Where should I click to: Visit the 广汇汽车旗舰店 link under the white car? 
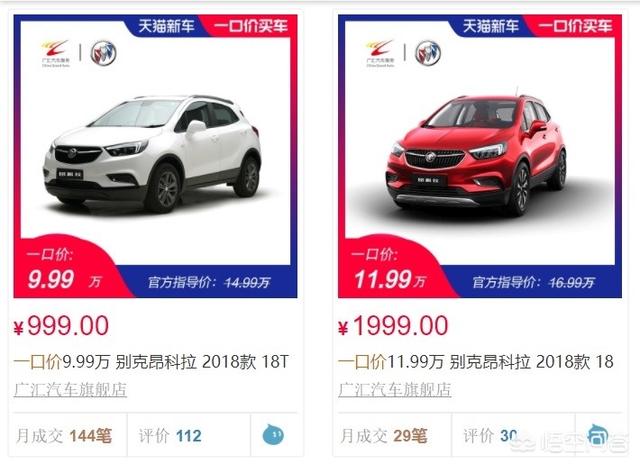click(70, 390)
